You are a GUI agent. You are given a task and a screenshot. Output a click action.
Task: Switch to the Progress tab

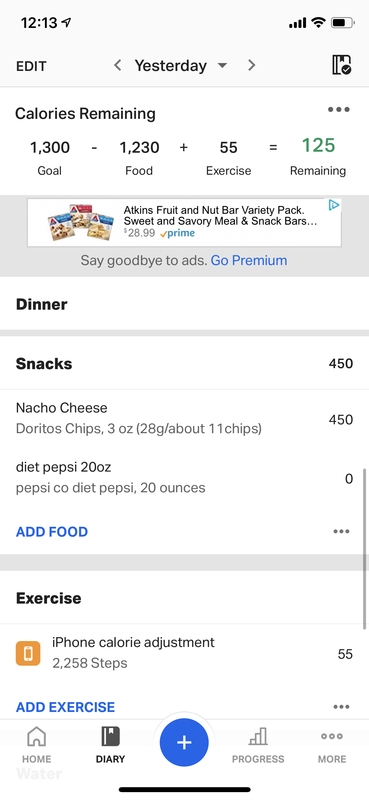pyautogui.click(x=258, y=745)
